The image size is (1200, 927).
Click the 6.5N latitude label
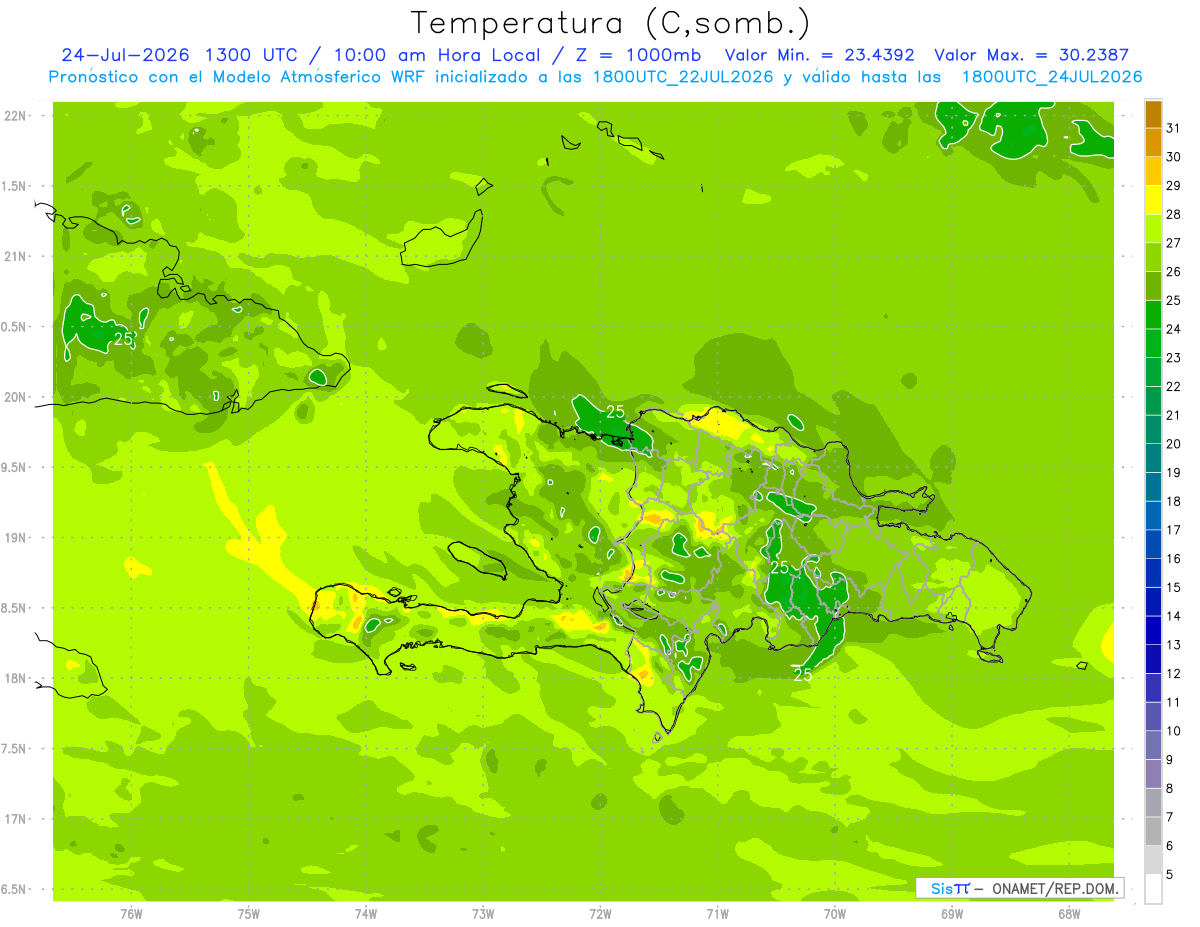[x=15, y=890]
